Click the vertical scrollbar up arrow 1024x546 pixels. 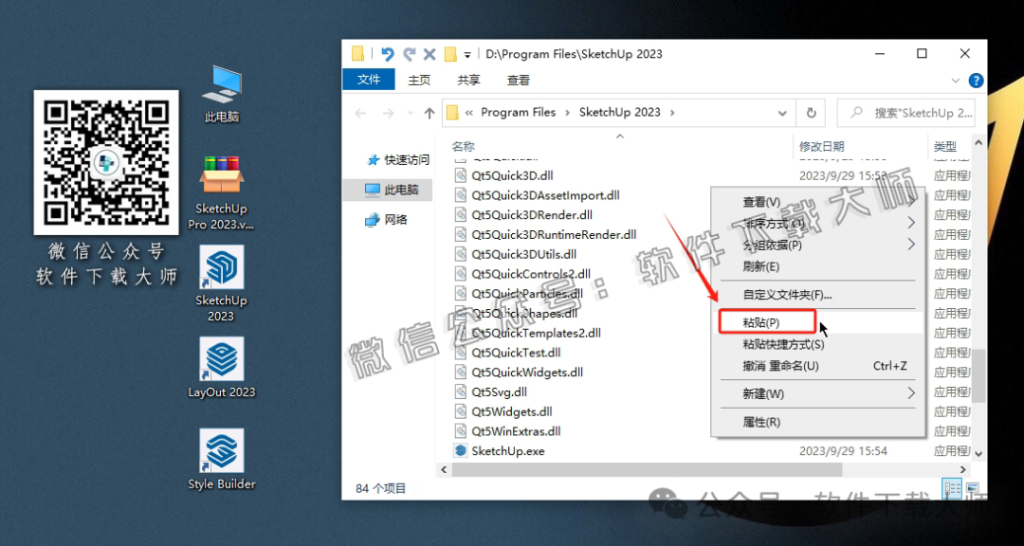coord(978,141)
